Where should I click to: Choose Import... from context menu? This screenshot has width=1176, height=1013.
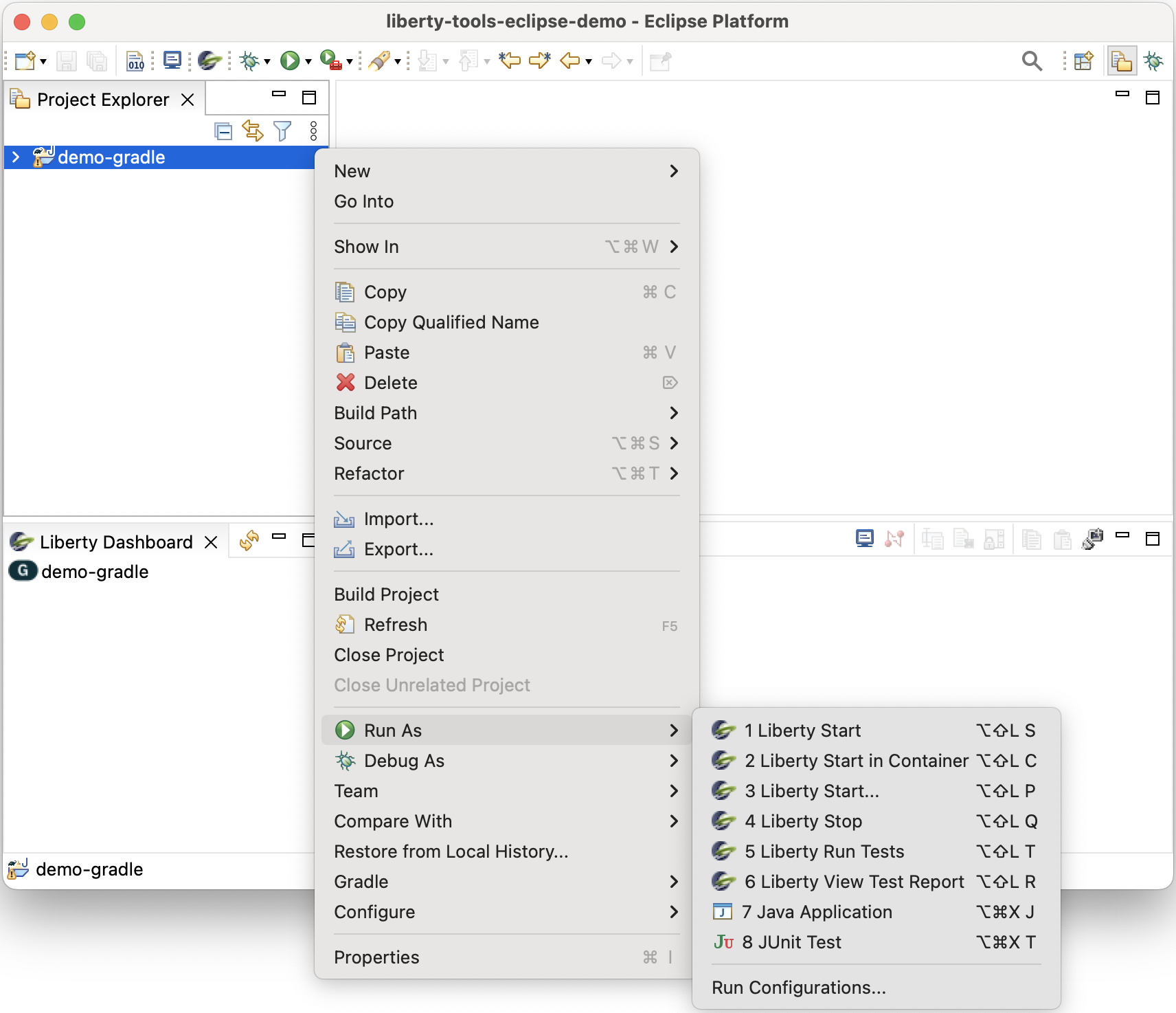[x=506, y=519]
